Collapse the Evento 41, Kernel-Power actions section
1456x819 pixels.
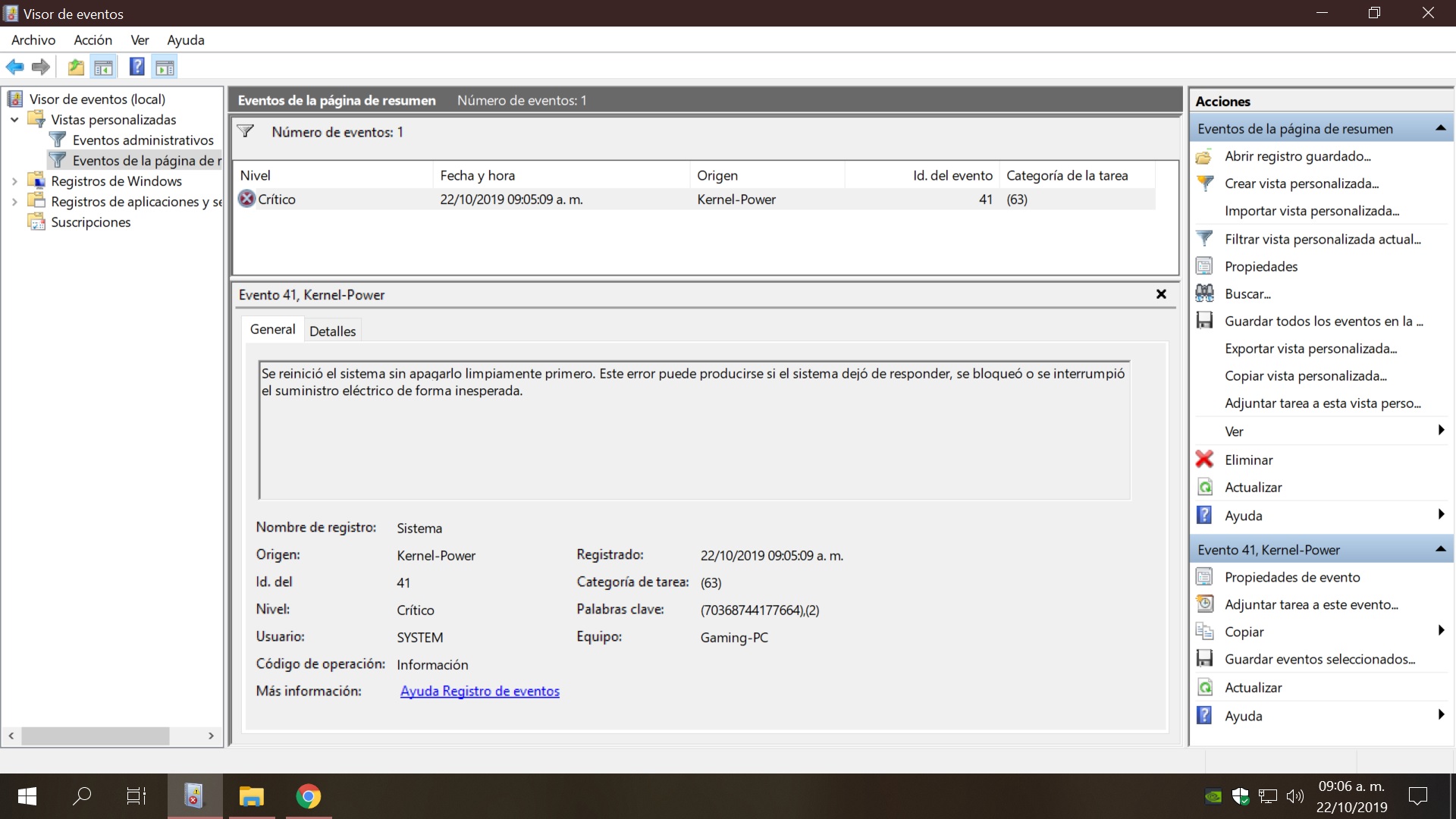1440,549
